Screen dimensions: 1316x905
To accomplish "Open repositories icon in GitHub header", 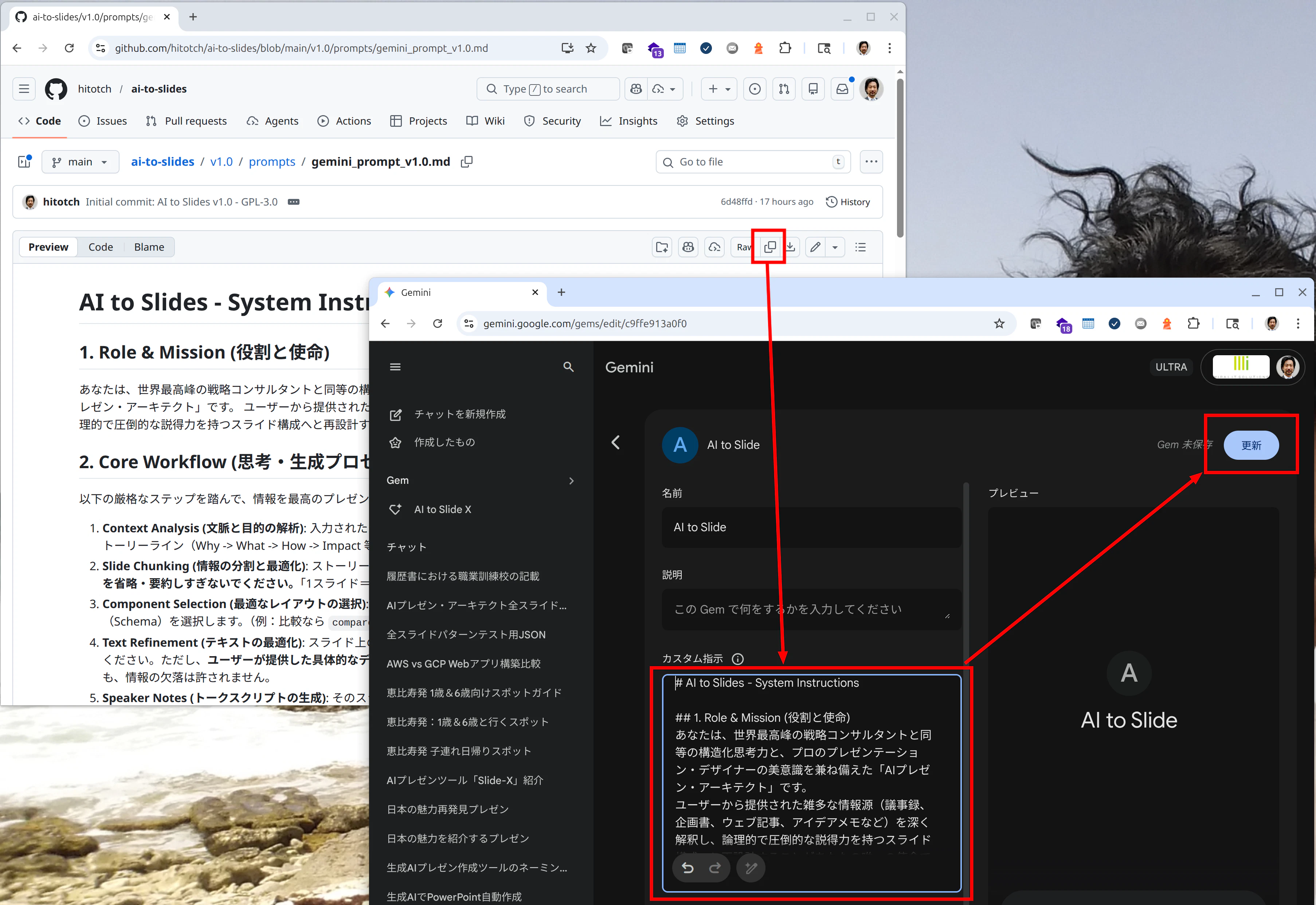I will coord(813,89).
